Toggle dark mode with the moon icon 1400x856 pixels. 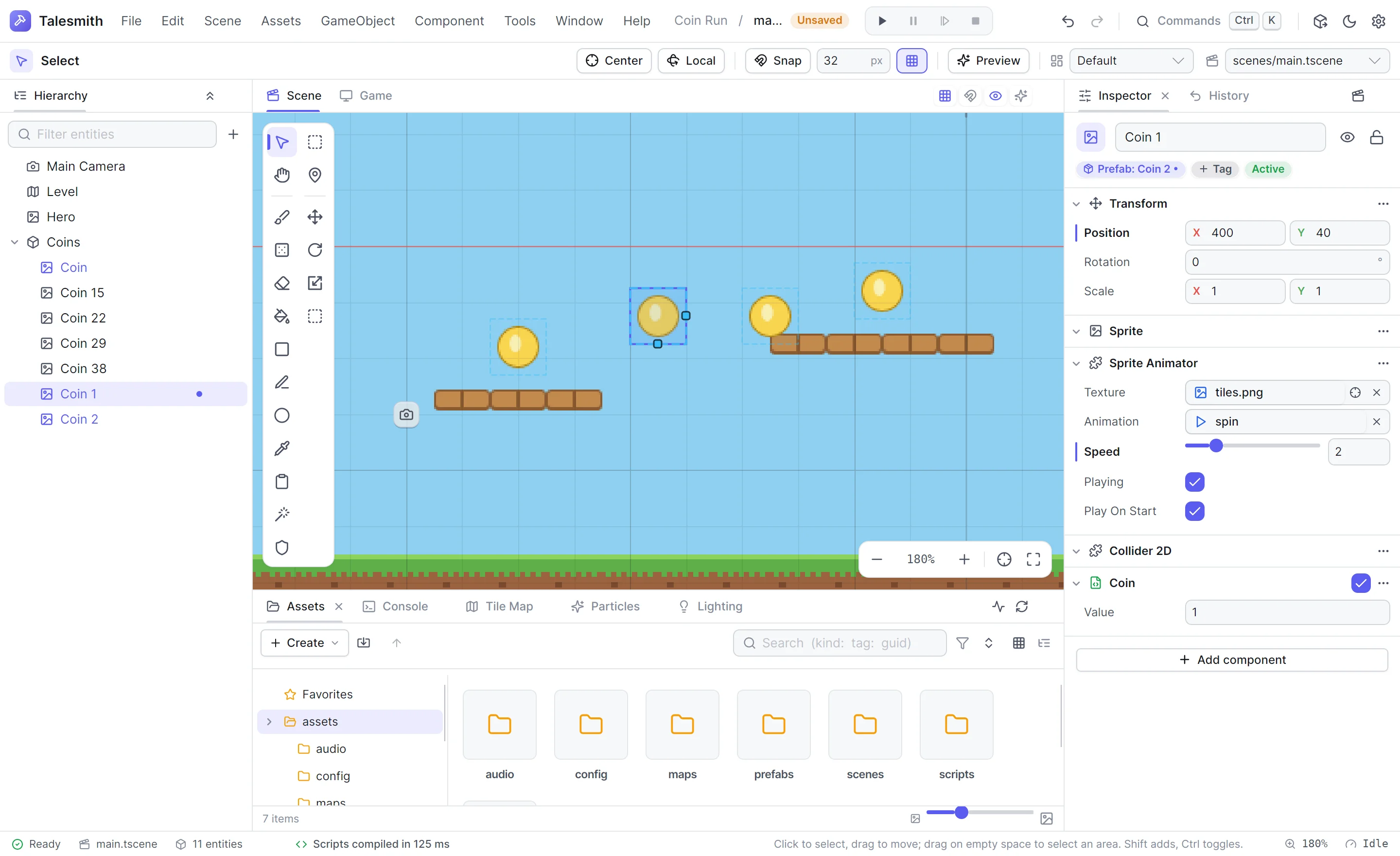[x=1349, y=21]
